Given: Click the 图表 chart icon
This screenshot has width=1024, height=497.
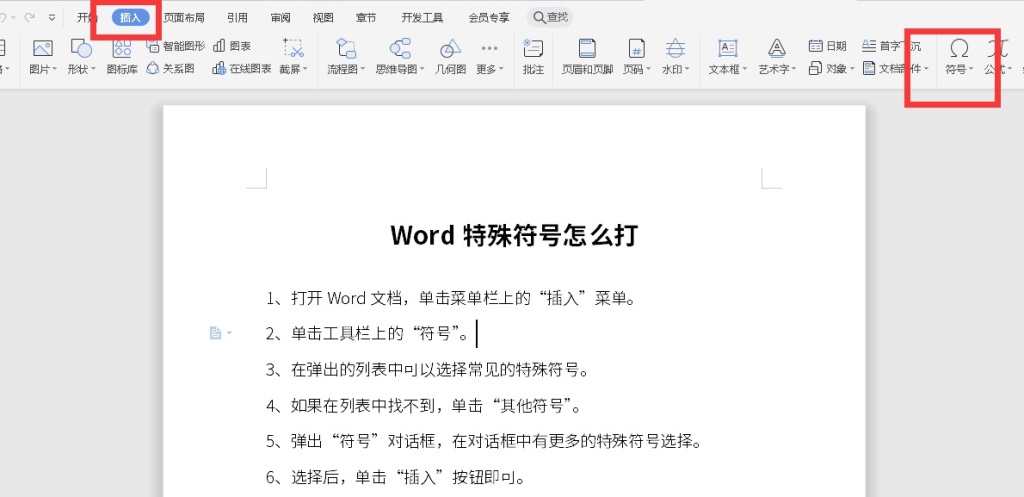Looking at the screenshot, I should click(x=232, y=46).
